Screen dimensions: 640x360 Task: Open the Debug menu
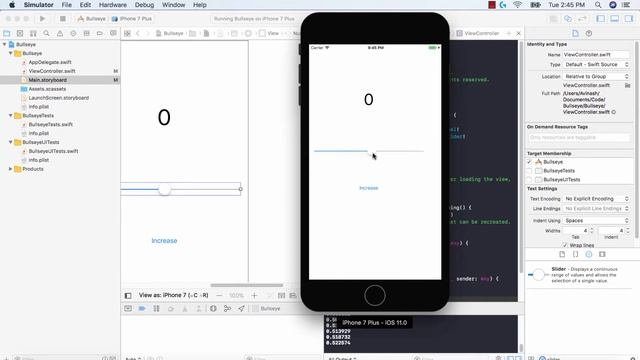tap(144, 5)
